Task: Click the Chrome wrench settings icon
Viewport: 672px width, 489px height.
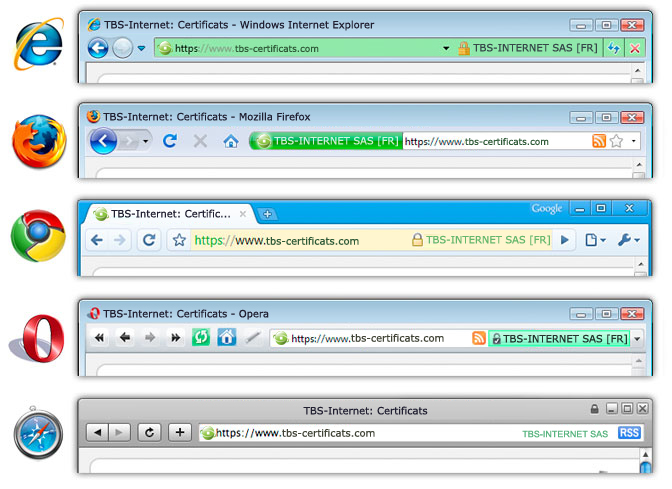Action: (627, 240)
